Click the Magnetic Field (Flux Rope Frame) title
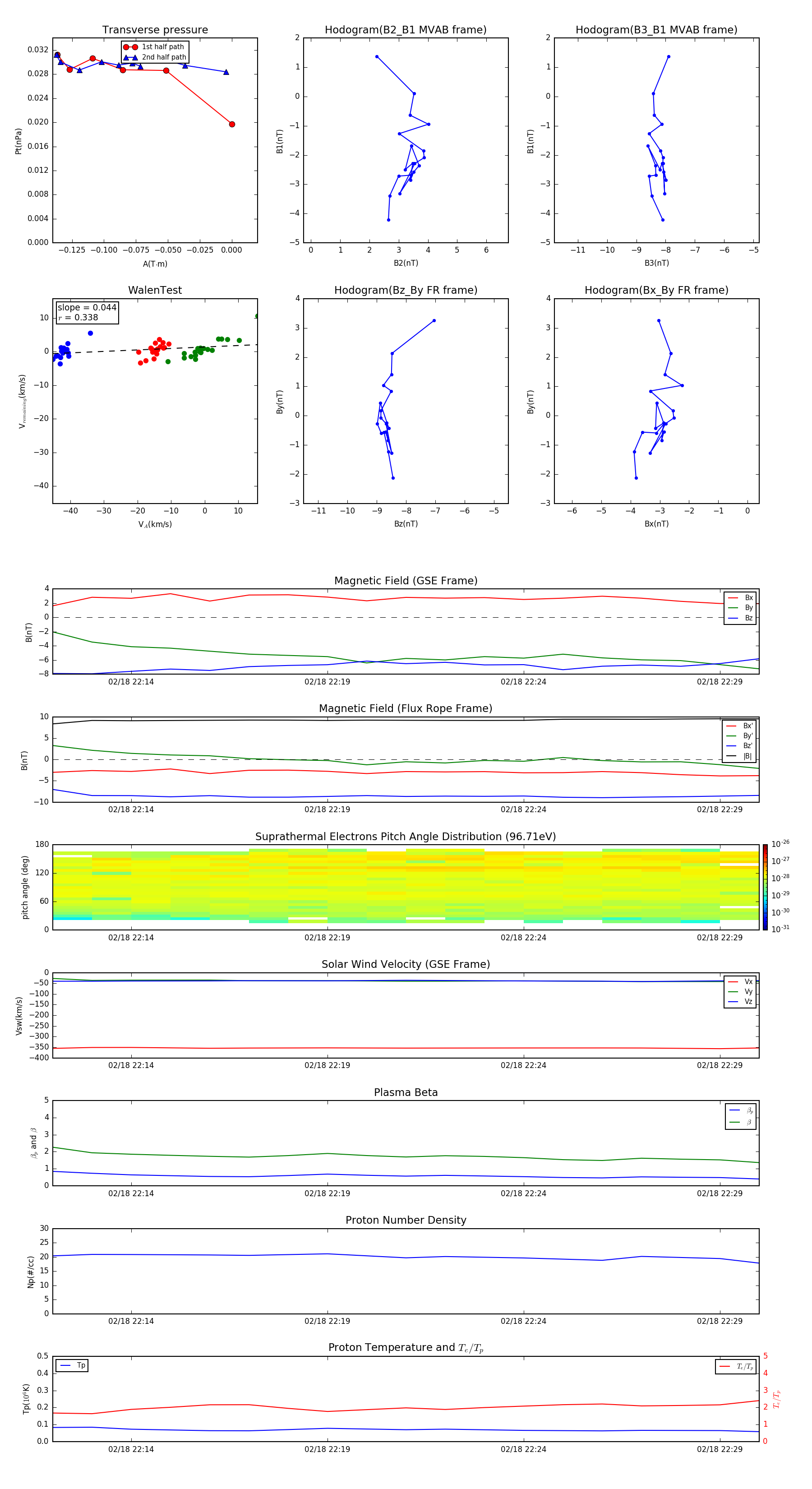This screenshot has width=812, height=1489. coord(406,709)
